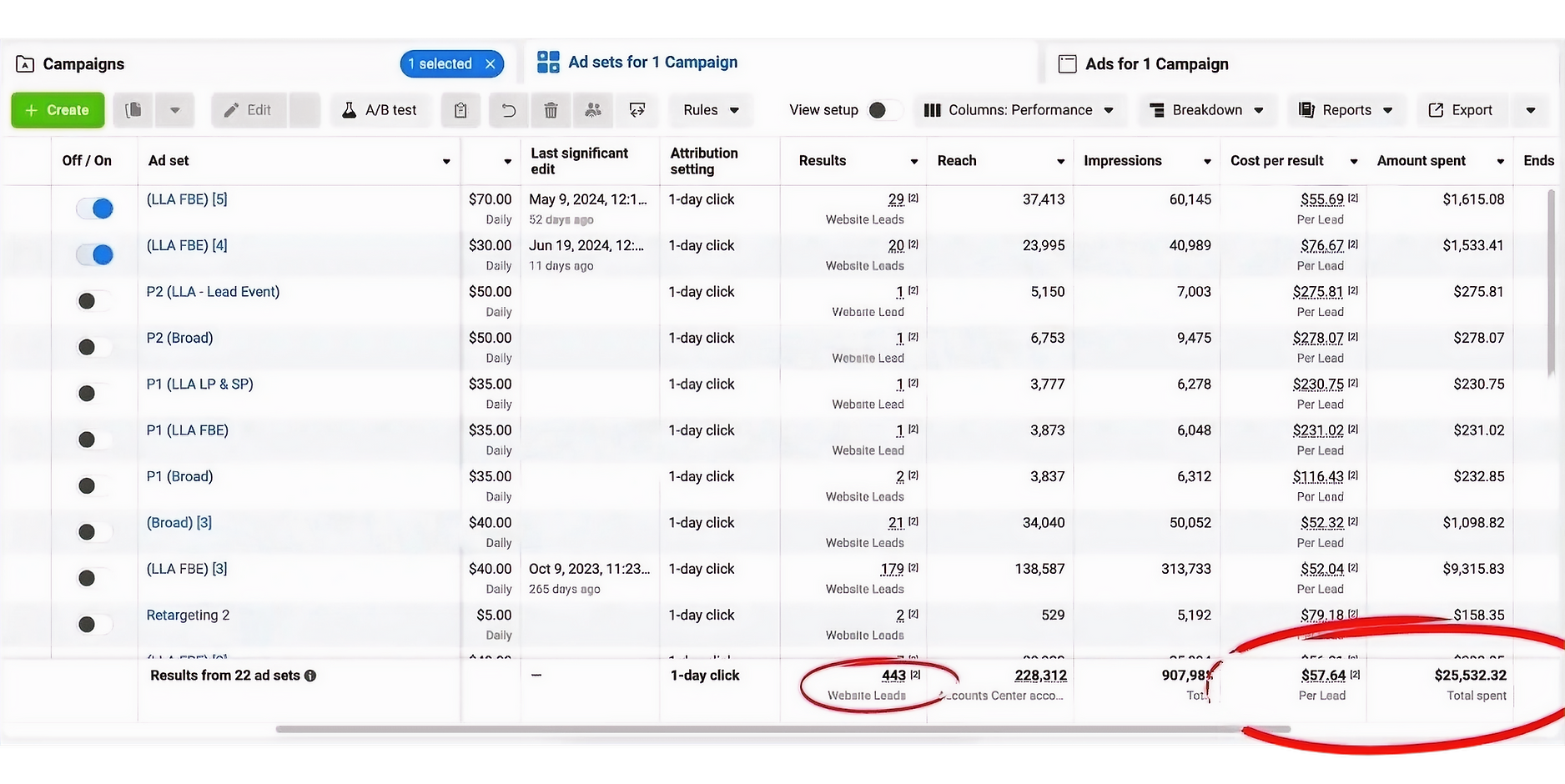Open the (LLA FBE) [5] ad set link
Image resolution: width=1565 pixels, height=784 pixels.
point(187,199)
